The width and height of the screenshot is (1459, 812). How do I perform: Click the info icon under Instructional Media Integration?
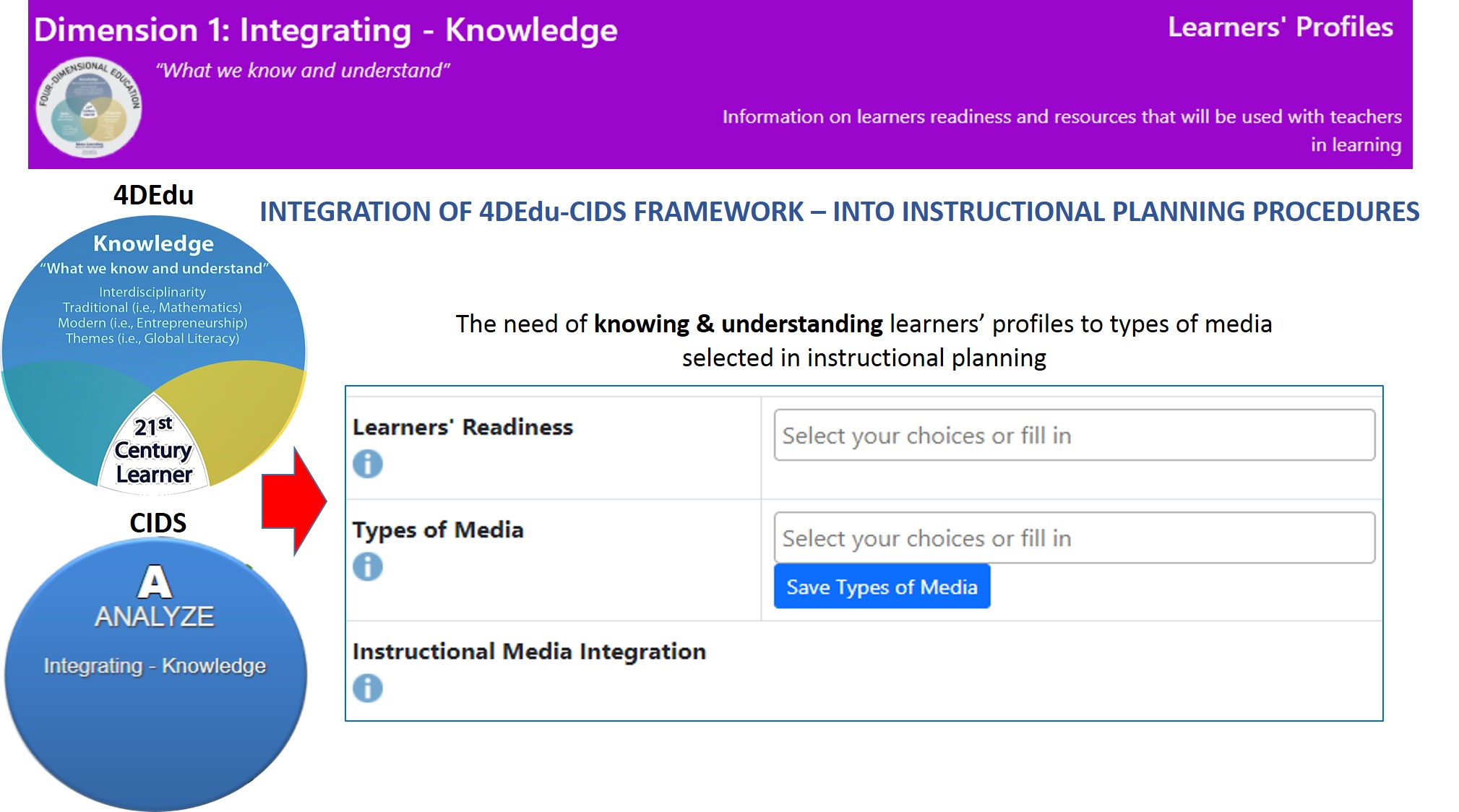(x=368, y=688)
